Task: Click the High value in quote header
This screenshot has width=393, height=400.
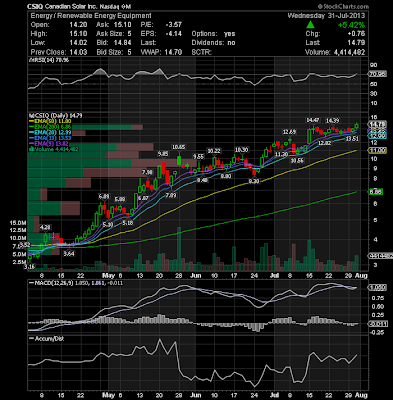Action: click(79, 34)
